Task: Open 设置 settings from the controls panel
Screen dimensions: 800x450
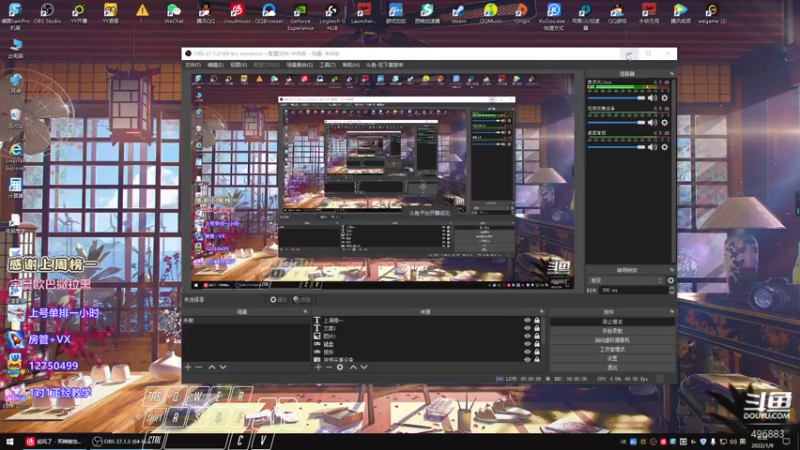Action: pos(612,358)
